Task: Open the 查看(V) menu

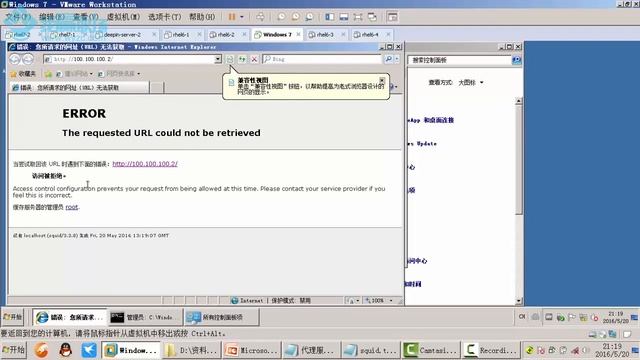Action: click(86, 17)
